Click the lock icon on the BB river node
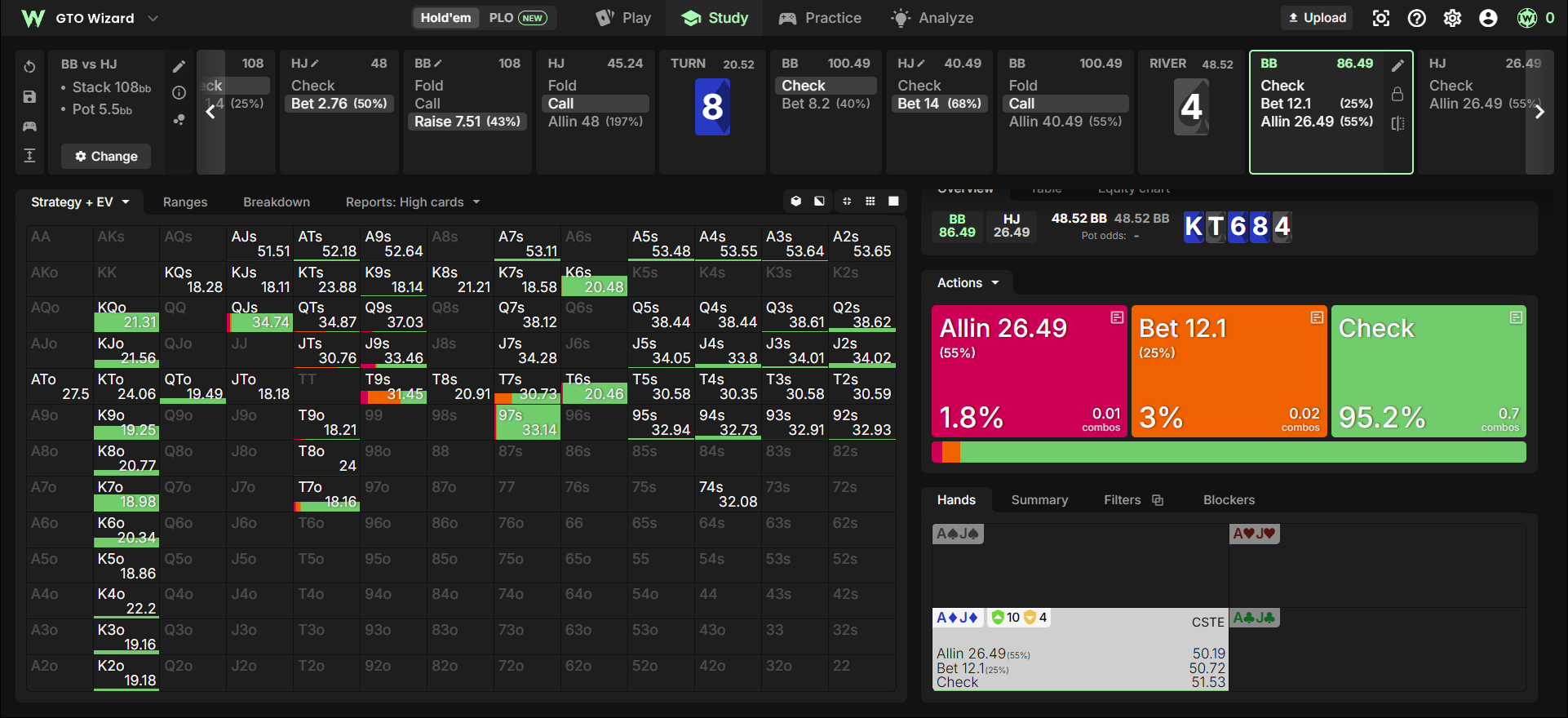 pos(1397,94)
